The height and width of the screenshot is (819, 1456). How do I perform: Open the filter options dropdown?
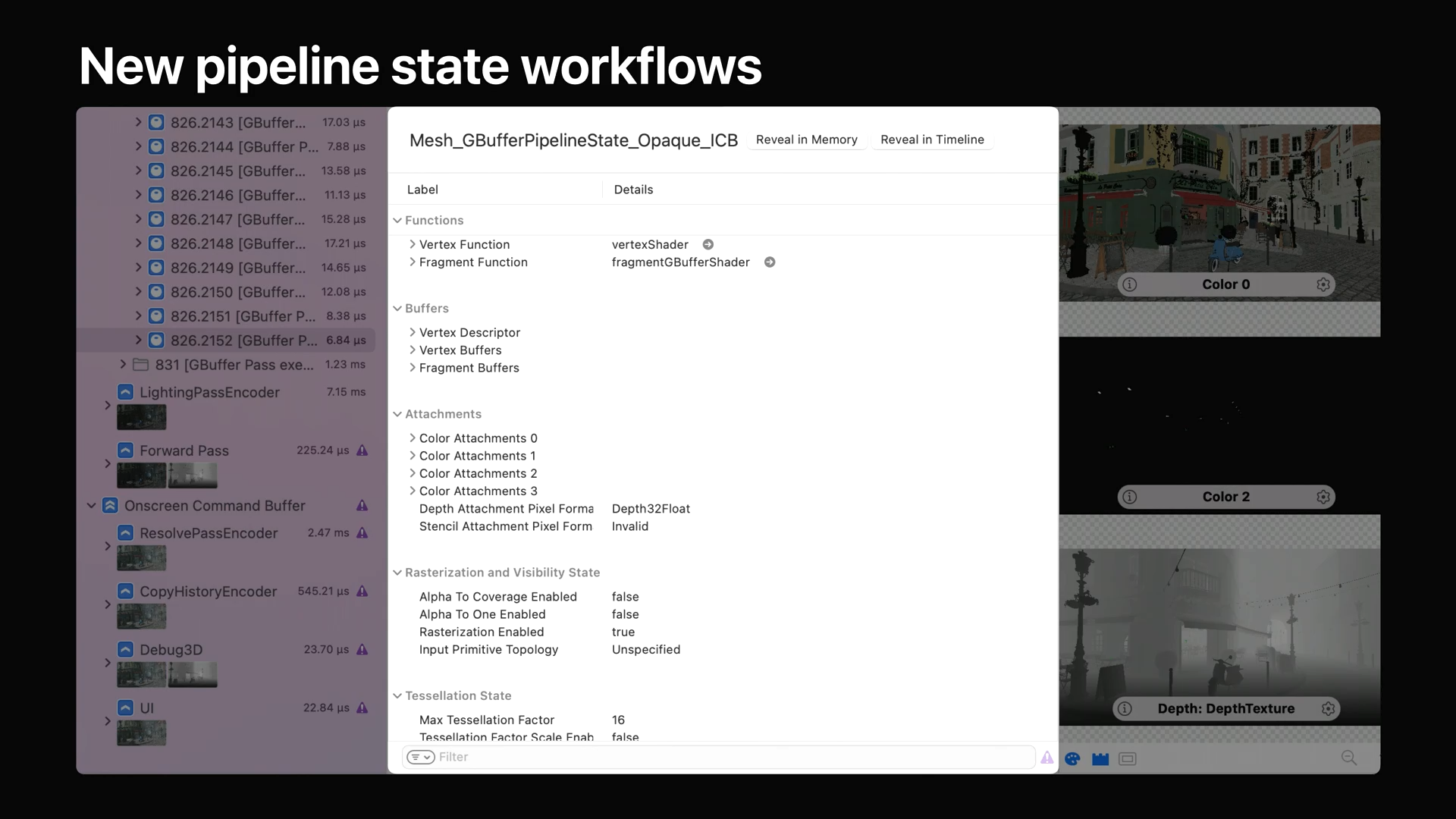[420, 757]
